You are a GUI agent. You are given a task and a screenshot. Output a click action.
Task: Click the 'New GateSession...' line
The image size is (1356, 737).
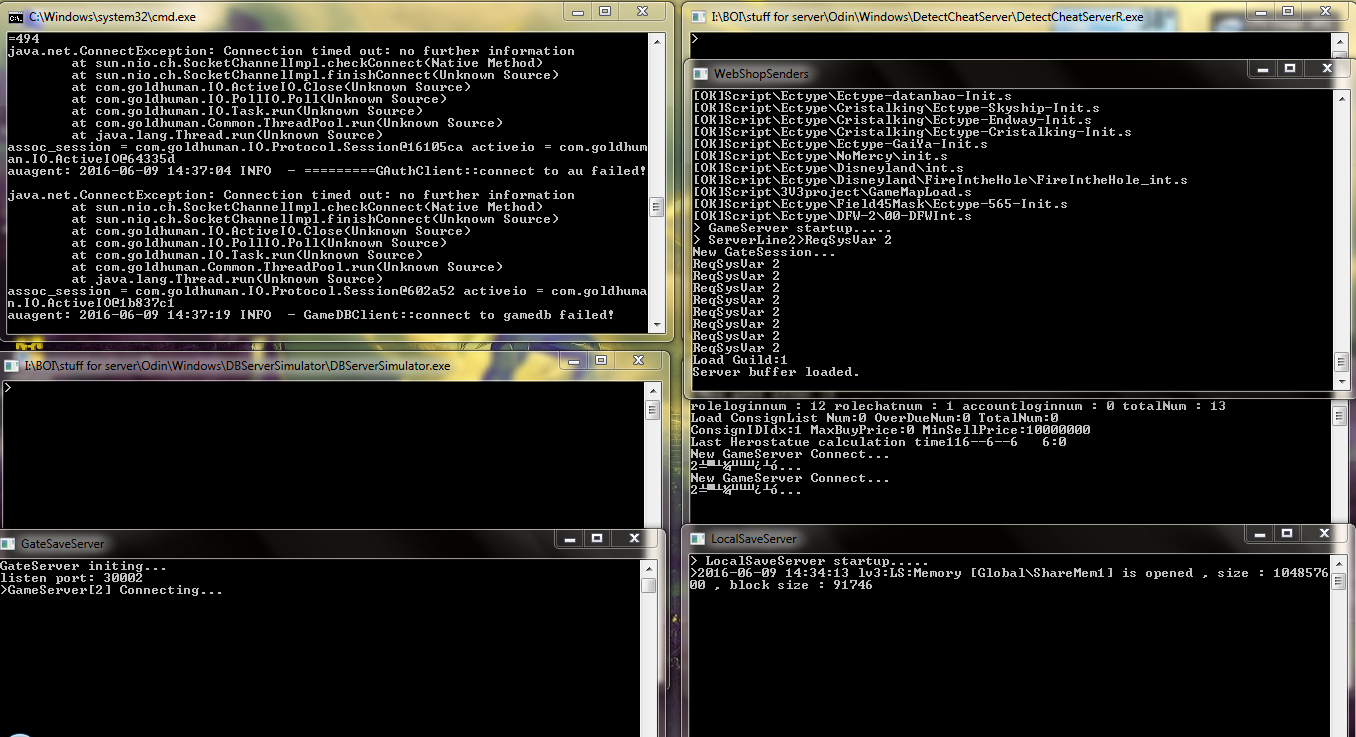click(x=764, y=252)
